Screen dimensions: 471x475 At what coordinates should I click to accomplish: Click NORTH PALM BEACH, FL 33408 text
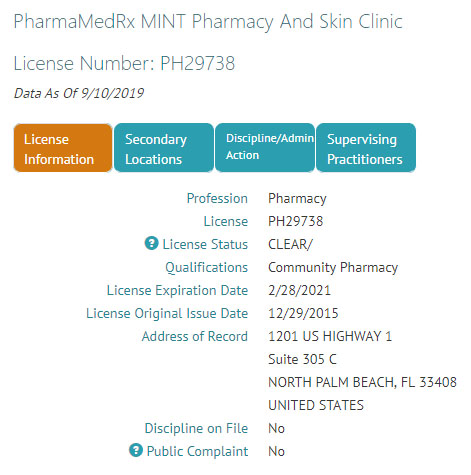[362, 382]
